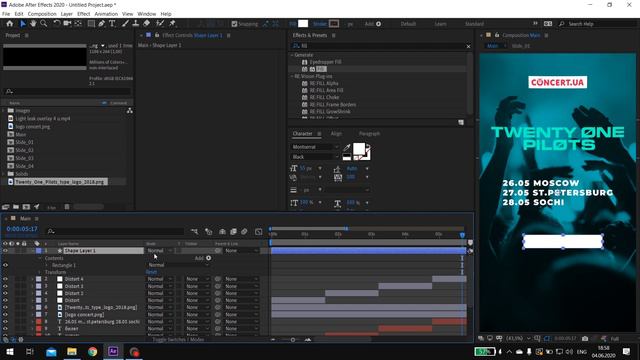Click Toggle Switches / Modes button
Viewport: 640px width, 360px height.
coord(178,340)
